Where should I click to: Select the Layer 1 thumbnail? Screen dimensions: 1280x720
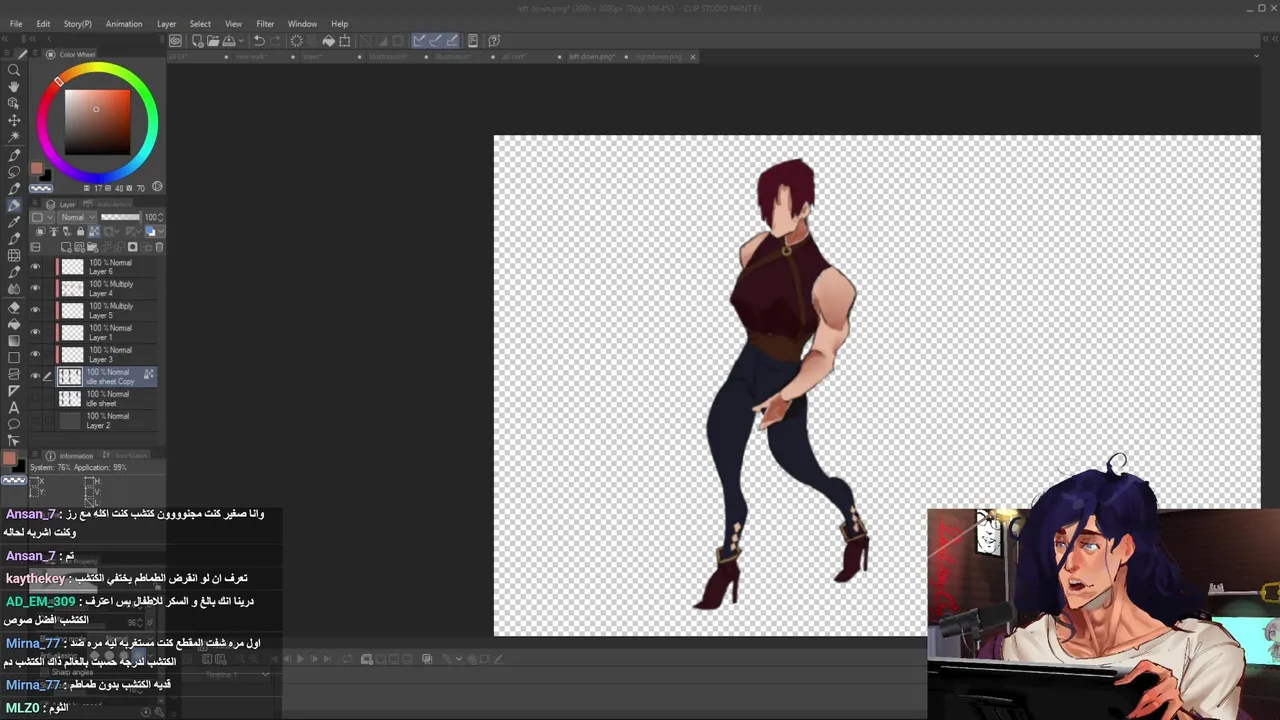[x=72, y=332]
